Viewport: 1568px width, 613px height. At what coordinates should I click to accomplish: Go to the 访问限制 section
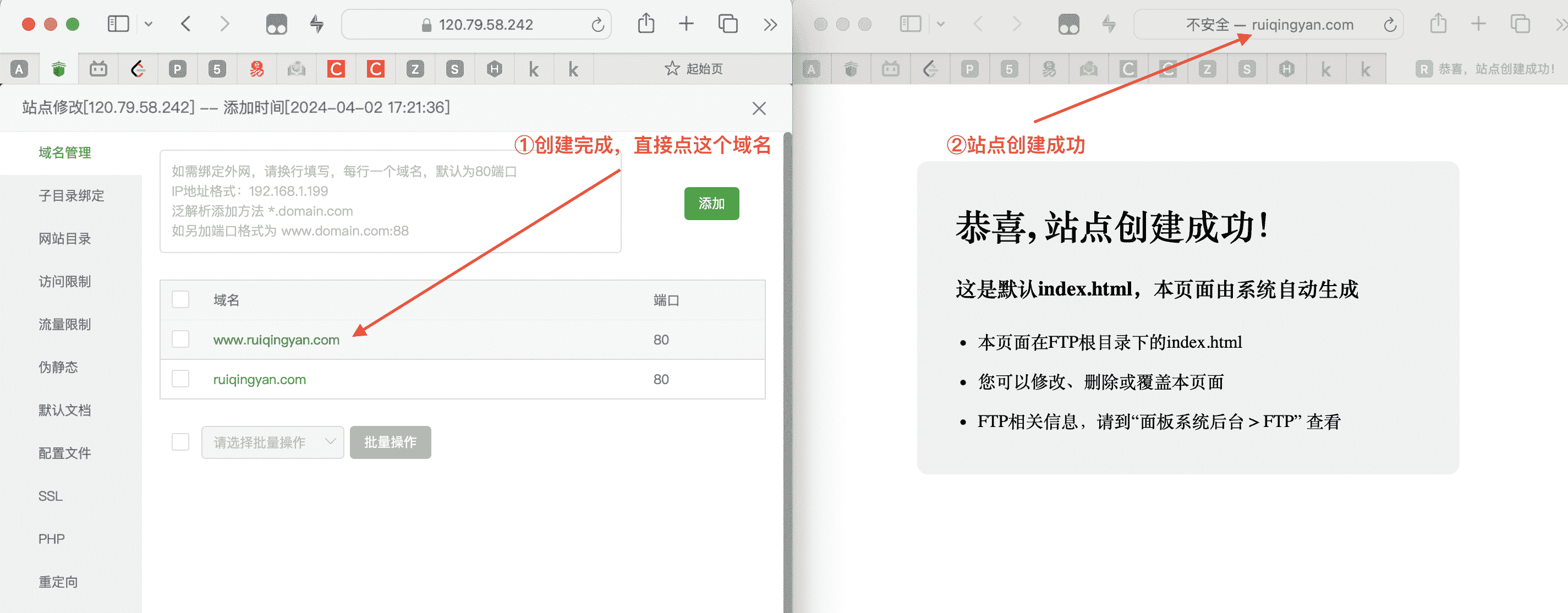[x=65, y=282]
